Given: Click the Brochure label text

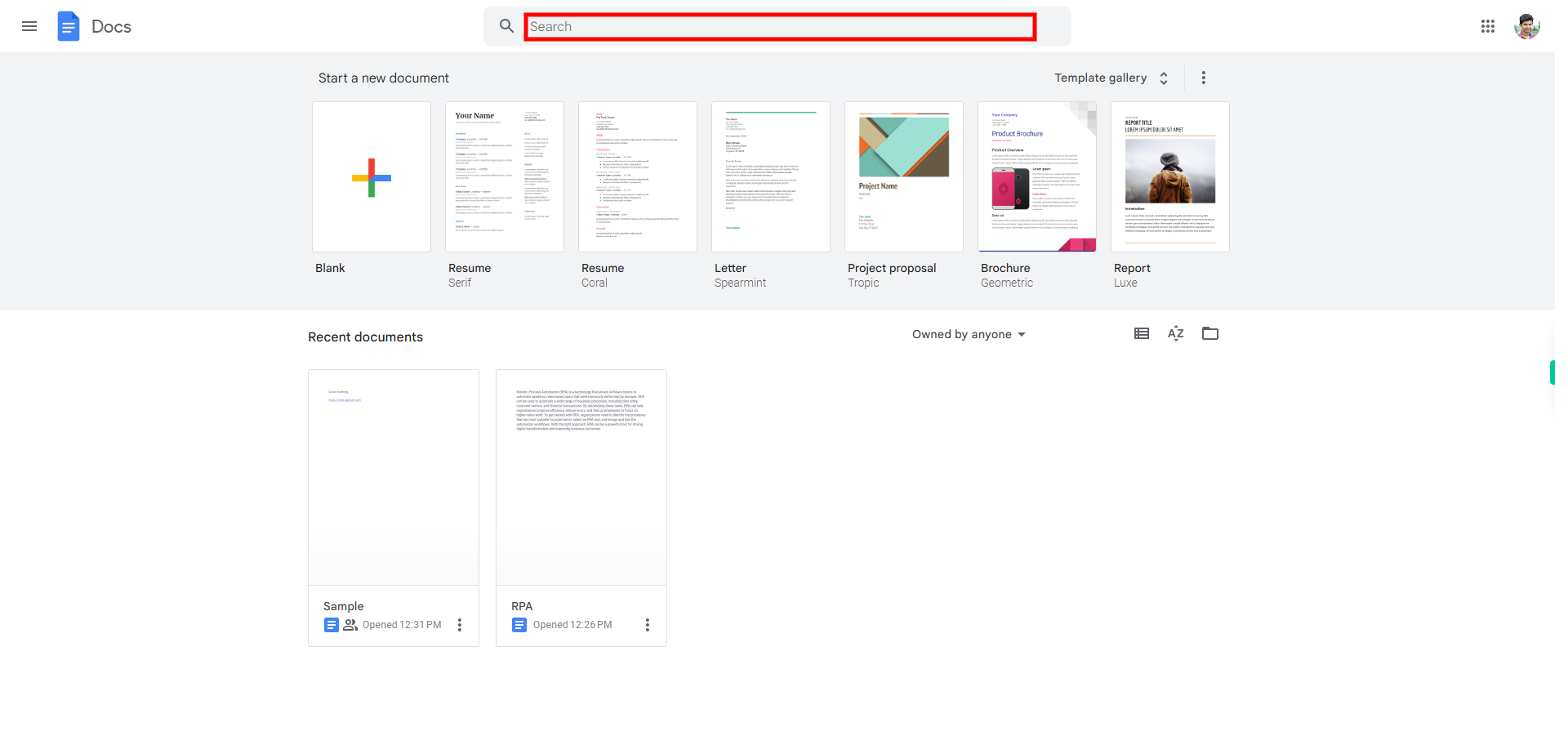Looking at the screenshot, I should point(1005,268).
